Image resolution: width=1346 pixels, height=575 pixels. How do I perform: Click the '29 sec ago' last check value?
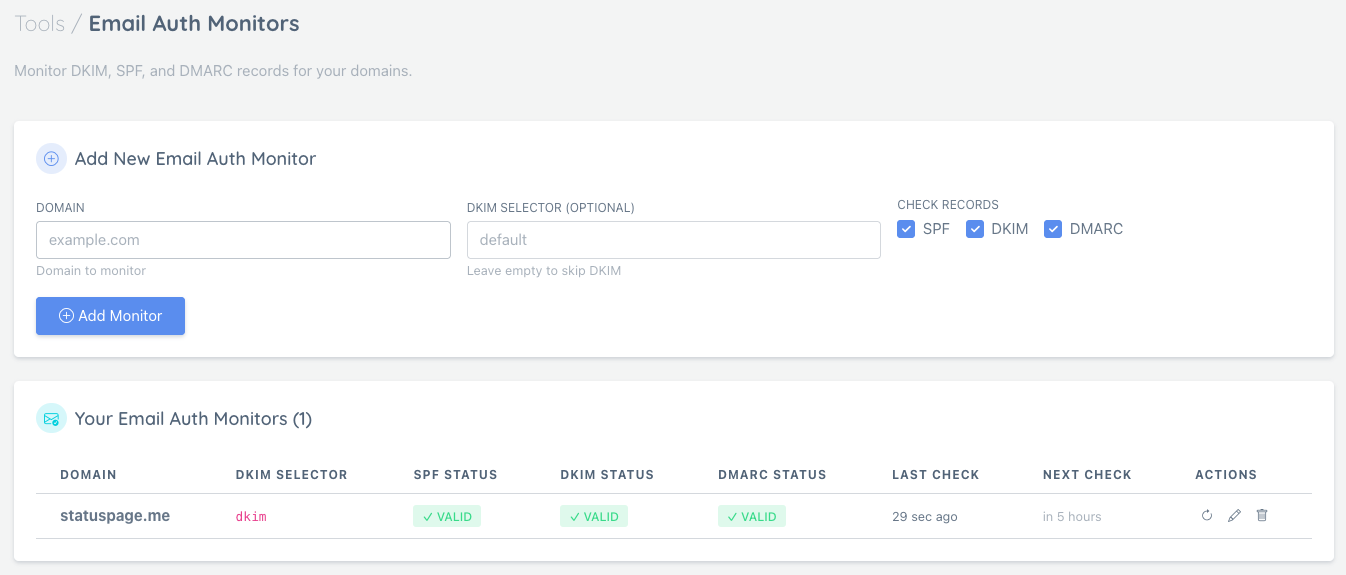click(925, 517)
